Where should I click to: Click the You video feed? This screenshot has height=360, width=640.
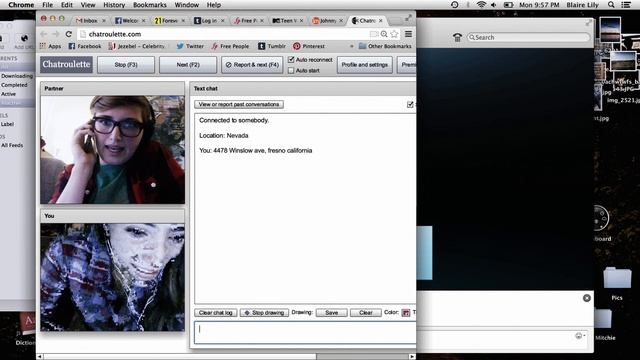coord(113,277)
